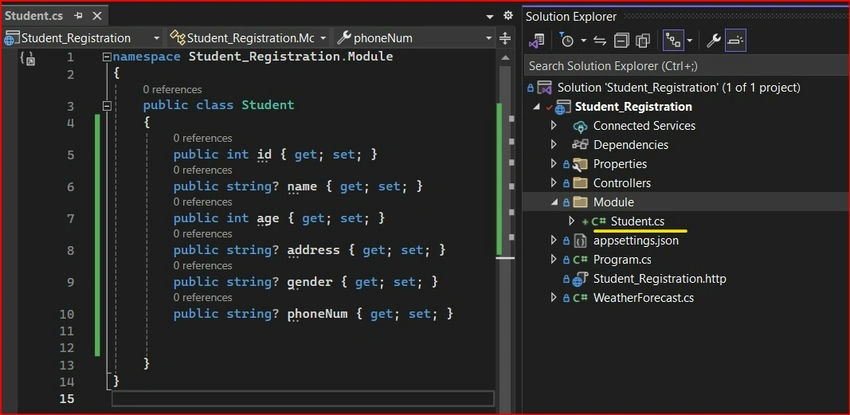The width and height of the screenshot is (850, 415).
Task: Open the file nesting dropdown arrow
Action: (x=690, y=41)
